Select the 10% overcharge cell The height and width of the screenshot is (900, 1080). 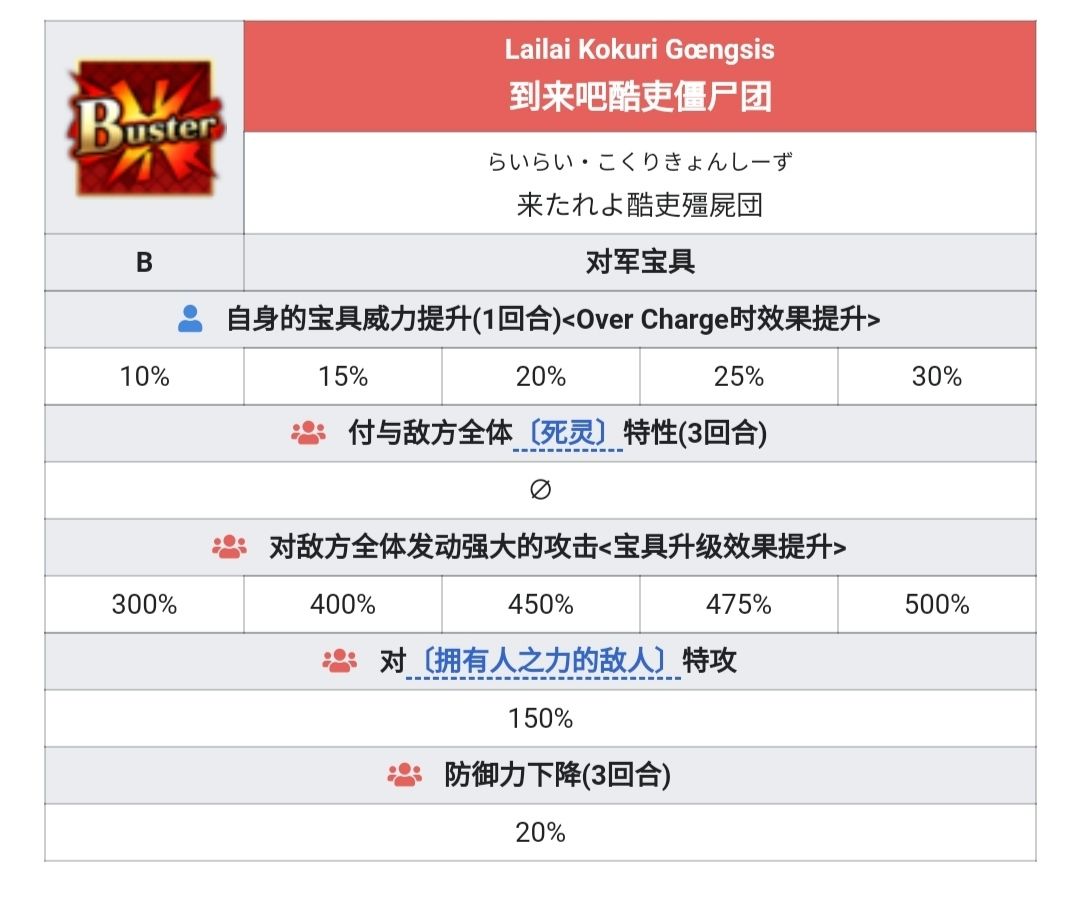(x=144, y=377)
